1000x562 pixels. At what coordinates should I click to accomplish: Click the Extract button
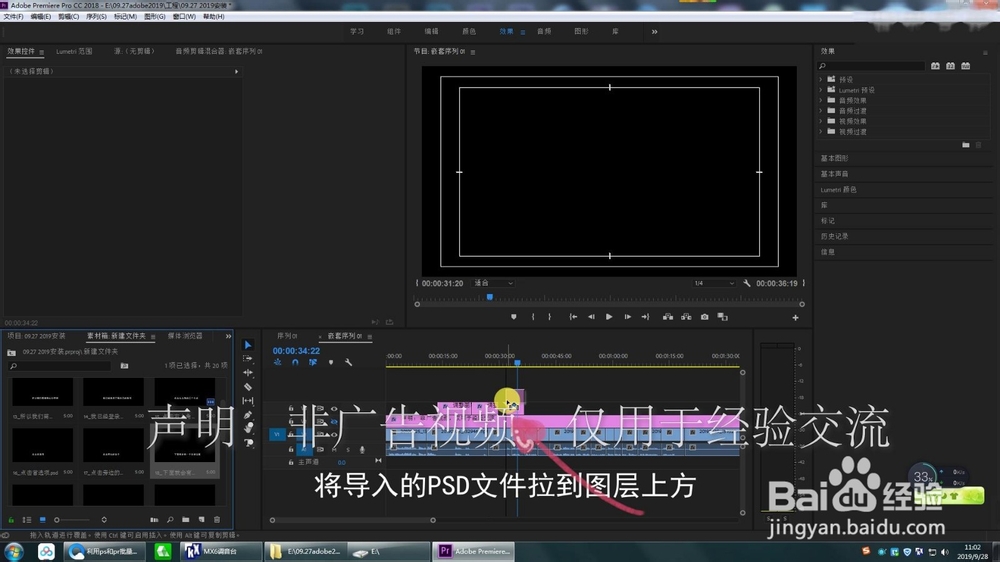click(x=686, y=317)
